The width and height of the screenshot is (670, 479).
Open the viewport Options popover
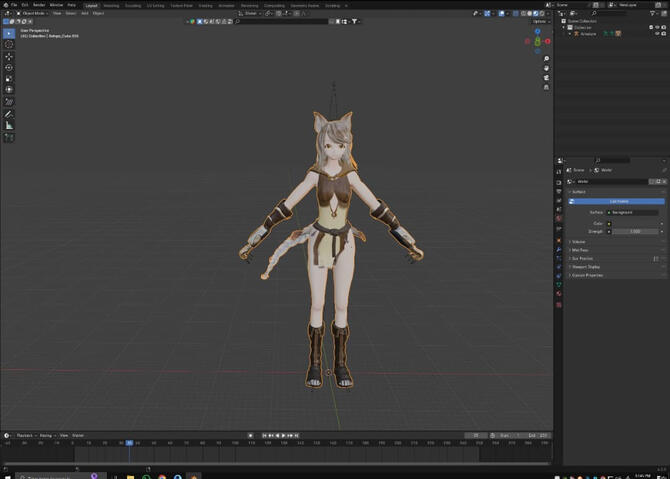[x=541, y=21]
